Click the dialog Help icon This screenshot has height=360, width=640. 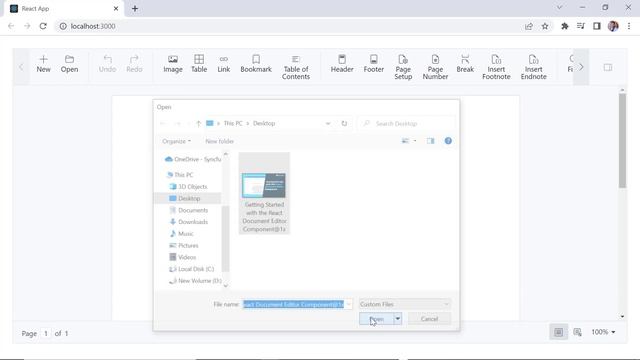click(x=448, y=141)
